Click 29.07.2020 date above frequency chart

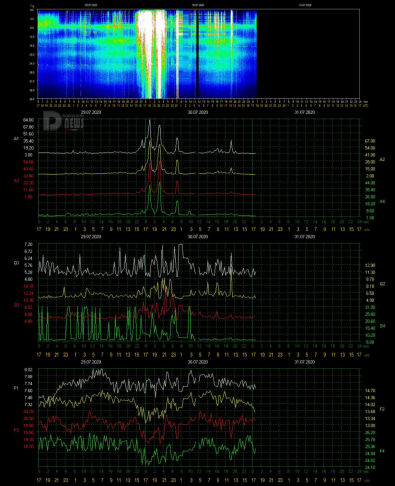[91, 362]
